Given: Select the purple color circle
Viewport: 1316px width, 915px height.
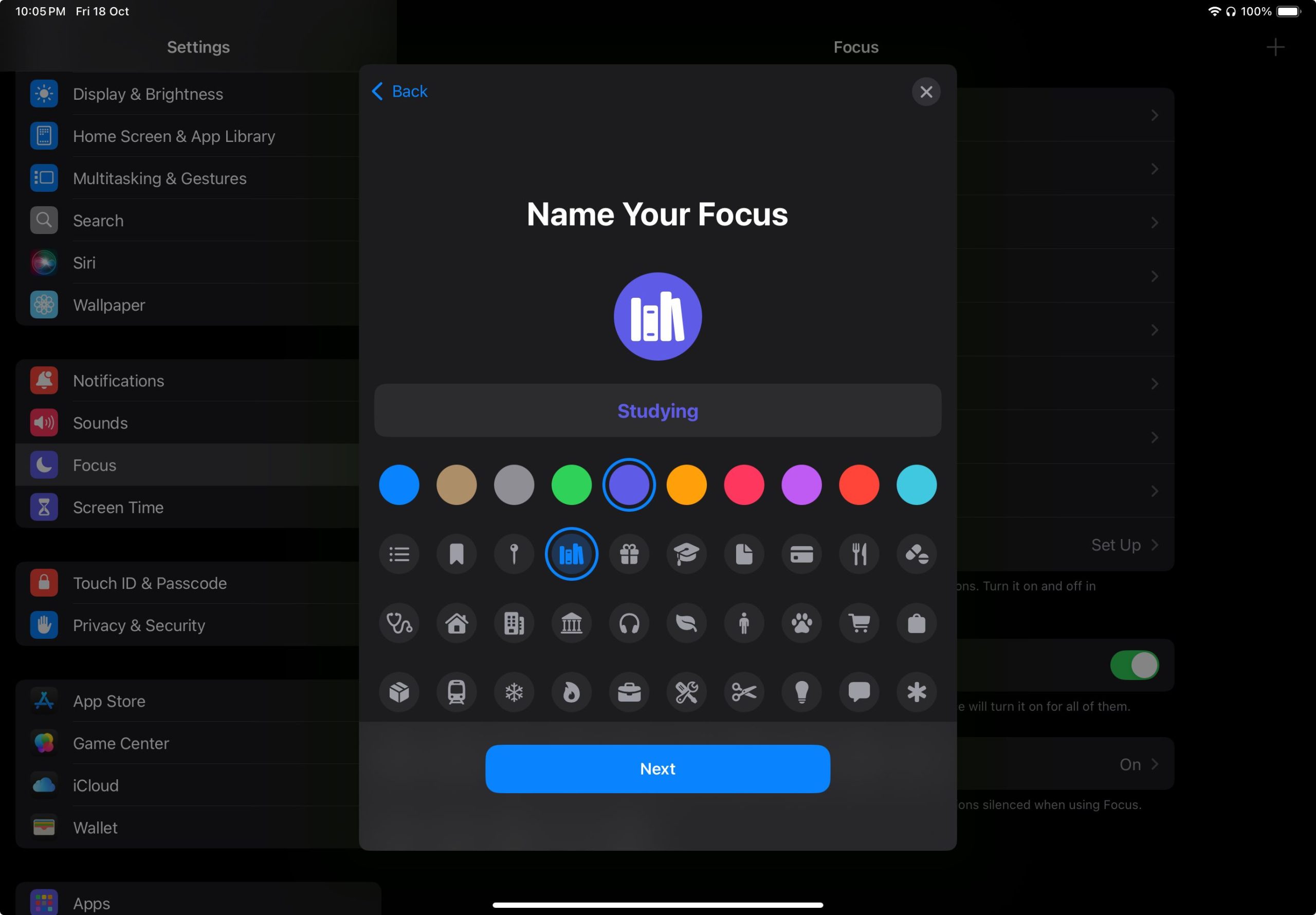Looking at the screenshot, I should click(x=800, y=484).
